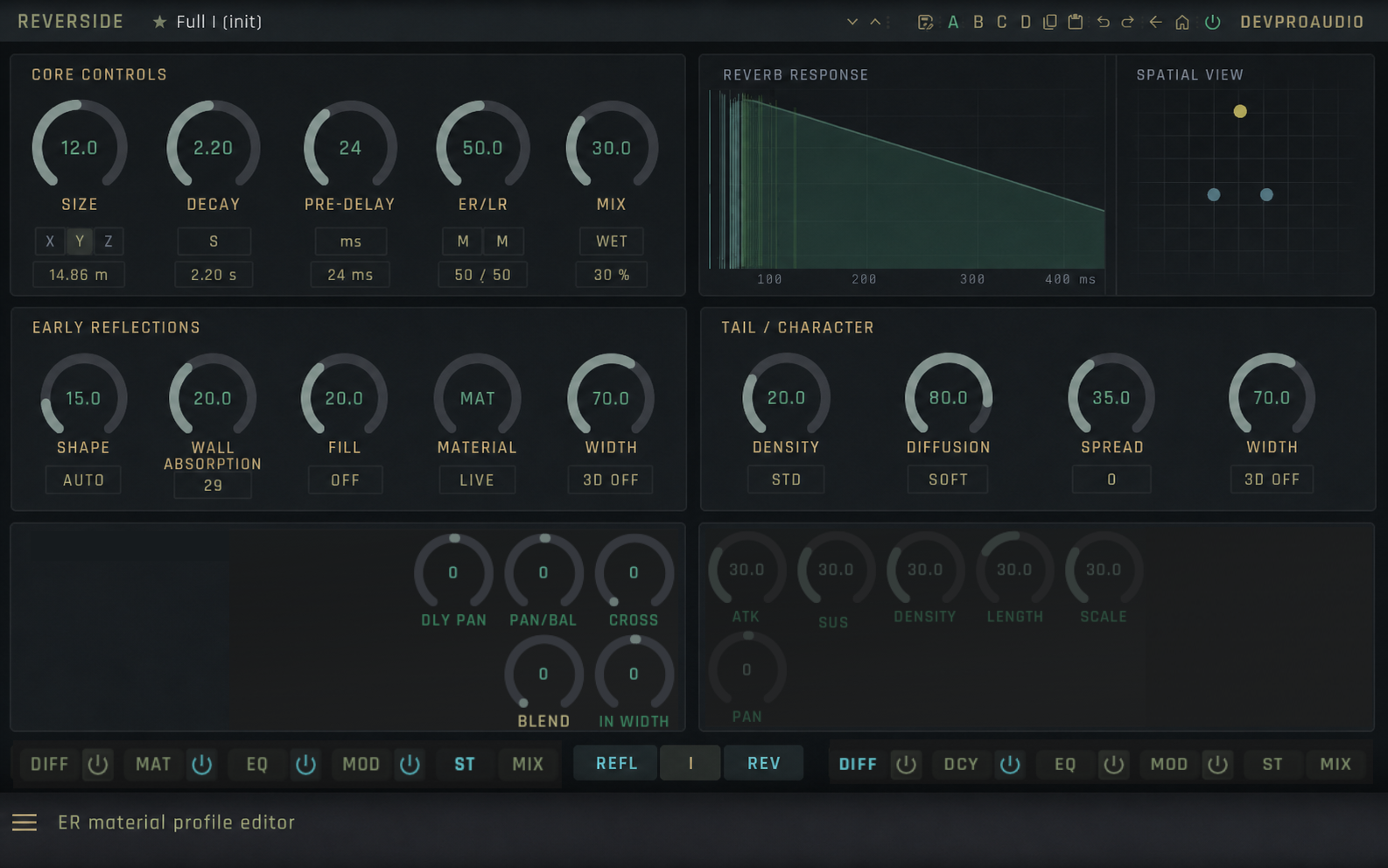Switch to the REFL tab
Image resolution: width=1388 pixels, height=868 pixels.
point(617,763)
